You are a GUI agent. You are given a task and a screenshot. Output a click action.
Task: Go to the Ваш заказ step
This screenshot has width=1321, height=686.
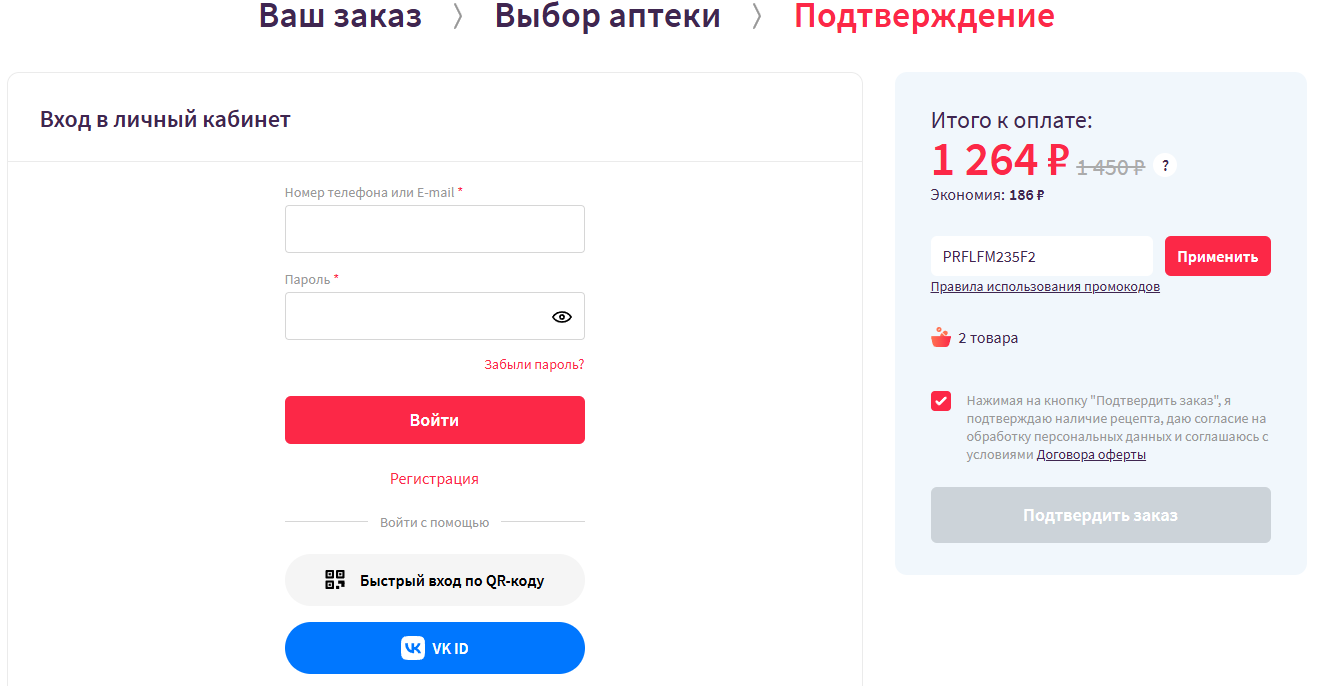coord(340,17)
